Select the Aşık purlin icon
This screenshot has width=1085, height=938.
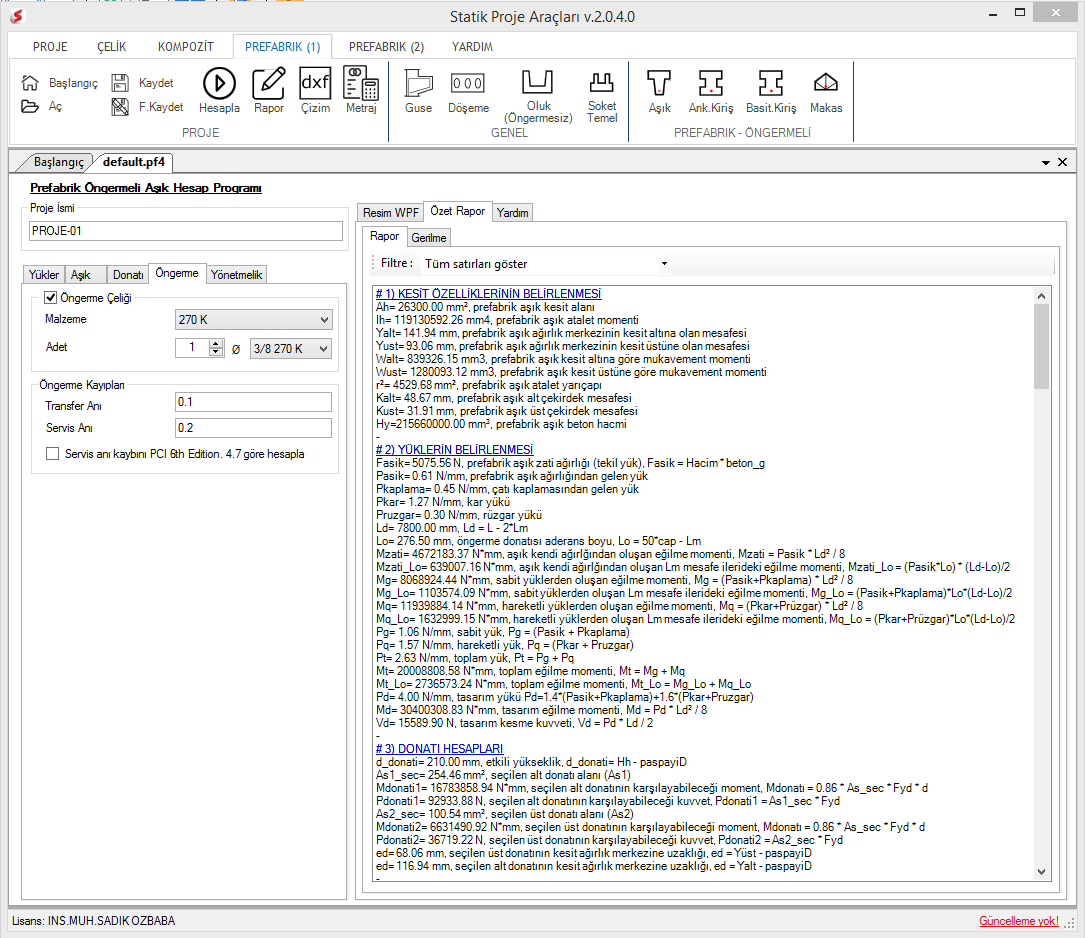[659, 83]
